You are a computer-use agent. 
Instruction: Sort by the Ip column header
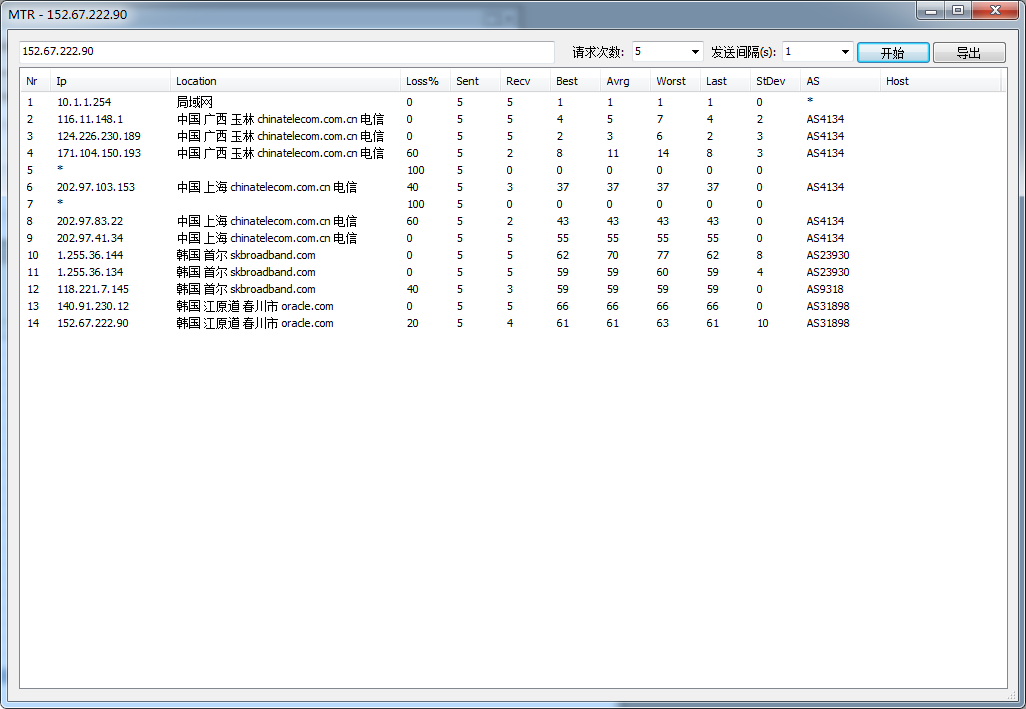110,81
